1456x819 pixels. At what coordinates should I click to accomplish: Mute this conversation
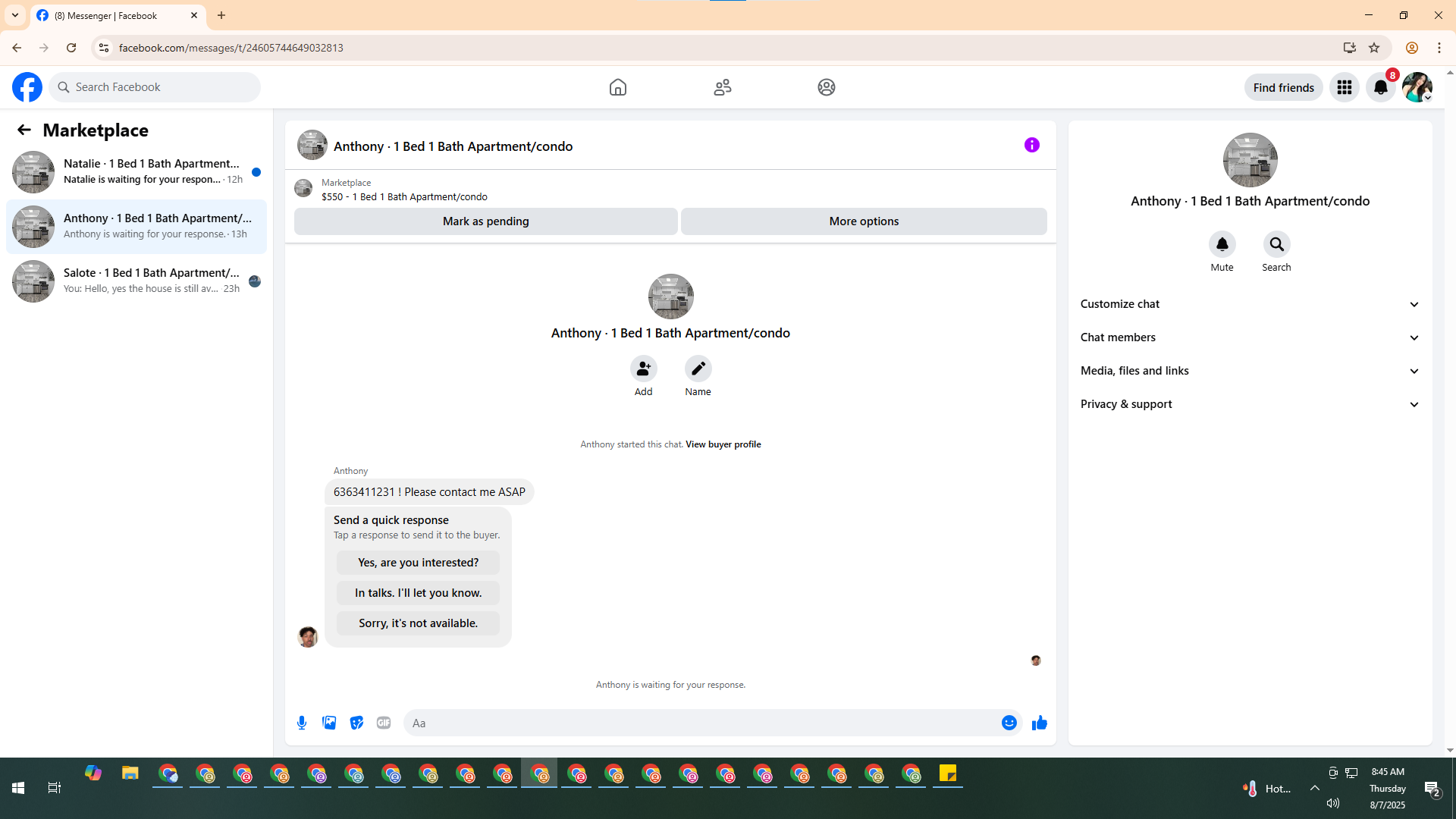tap(1222, 244)
